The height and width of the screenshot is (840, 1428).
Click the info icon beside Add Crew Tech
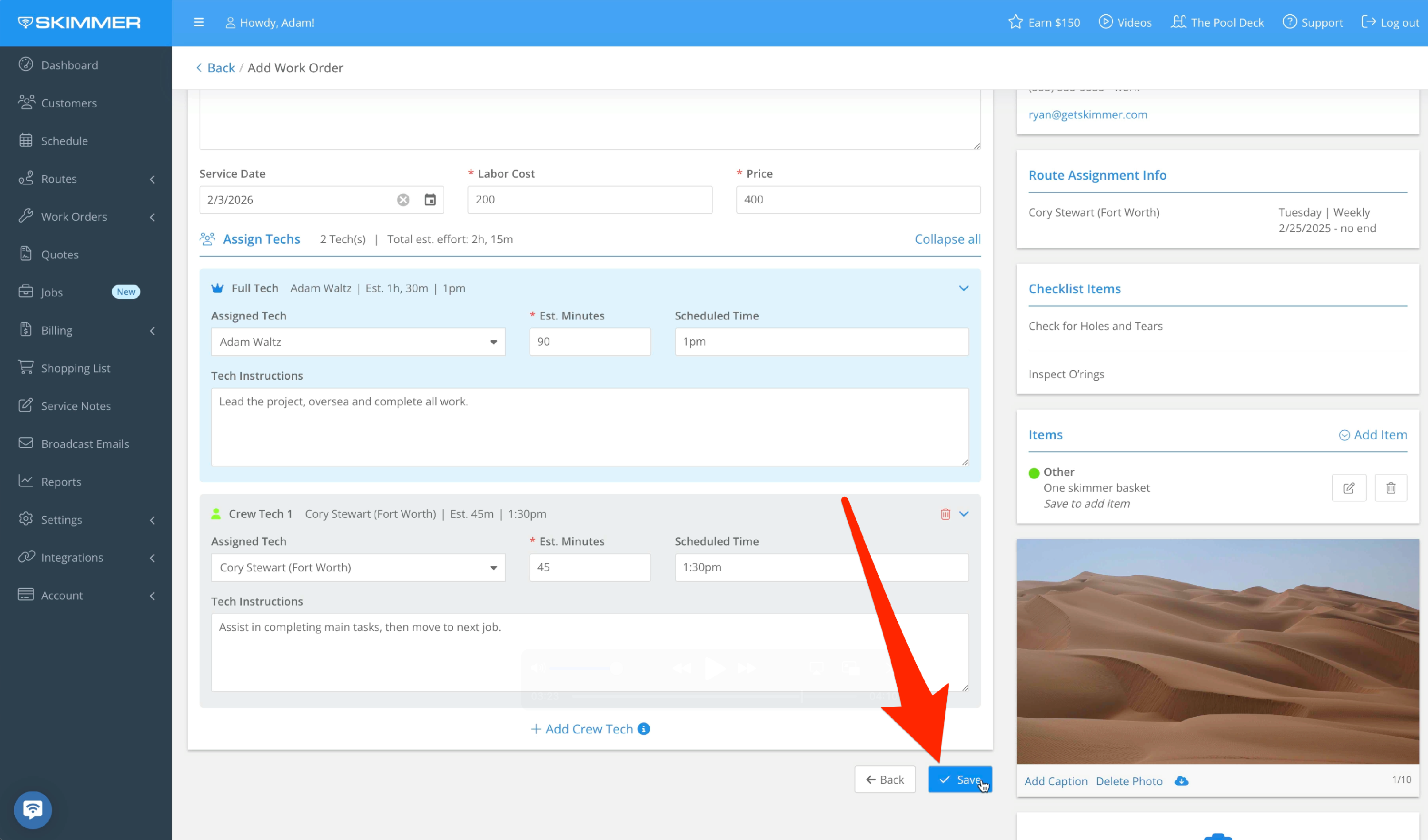(x=644, y=729)
